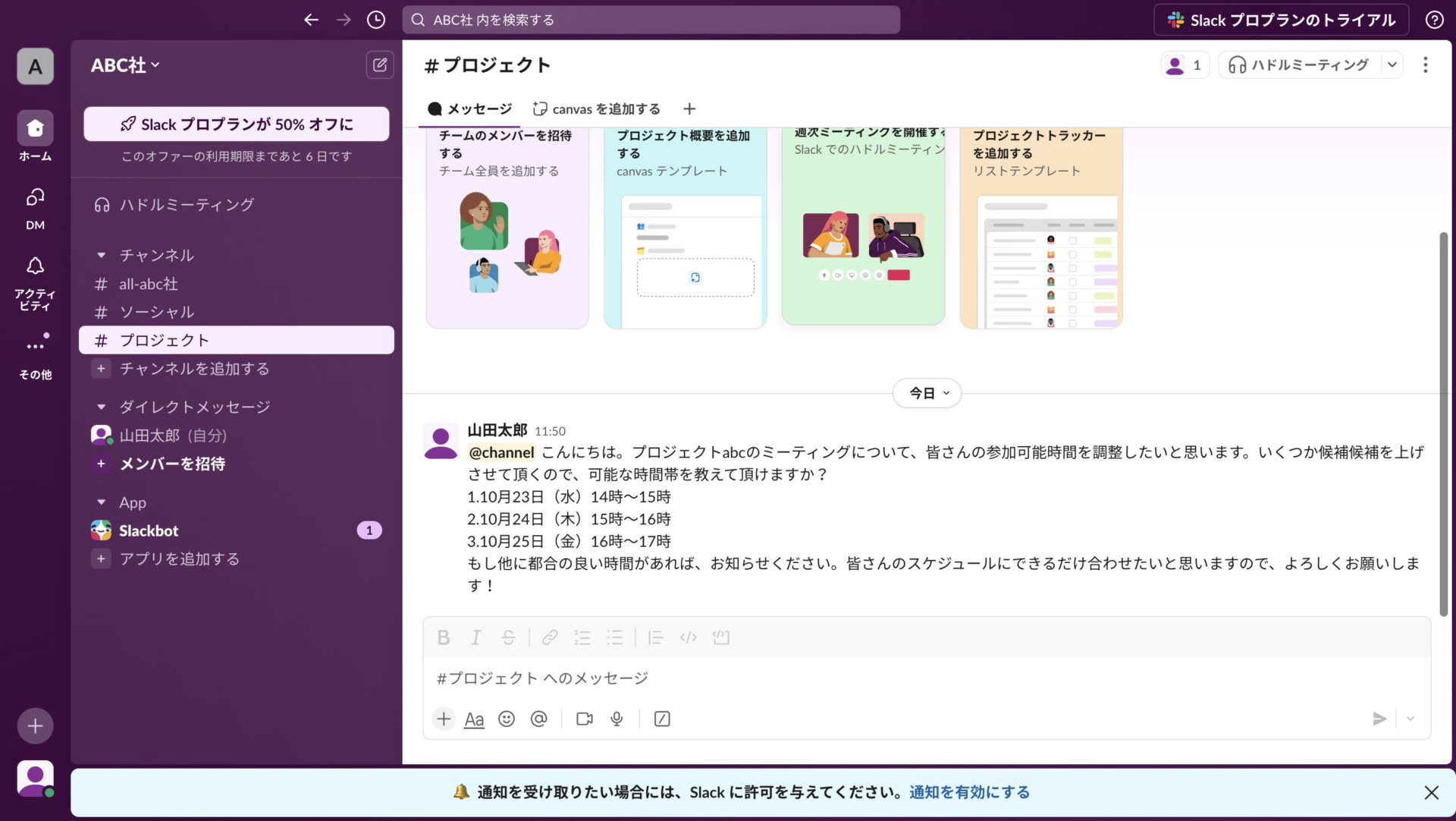This screenshot has height=821, width=1456.
Task: Open the 今日 date navigation dropdown
Action: click(927, 393)
